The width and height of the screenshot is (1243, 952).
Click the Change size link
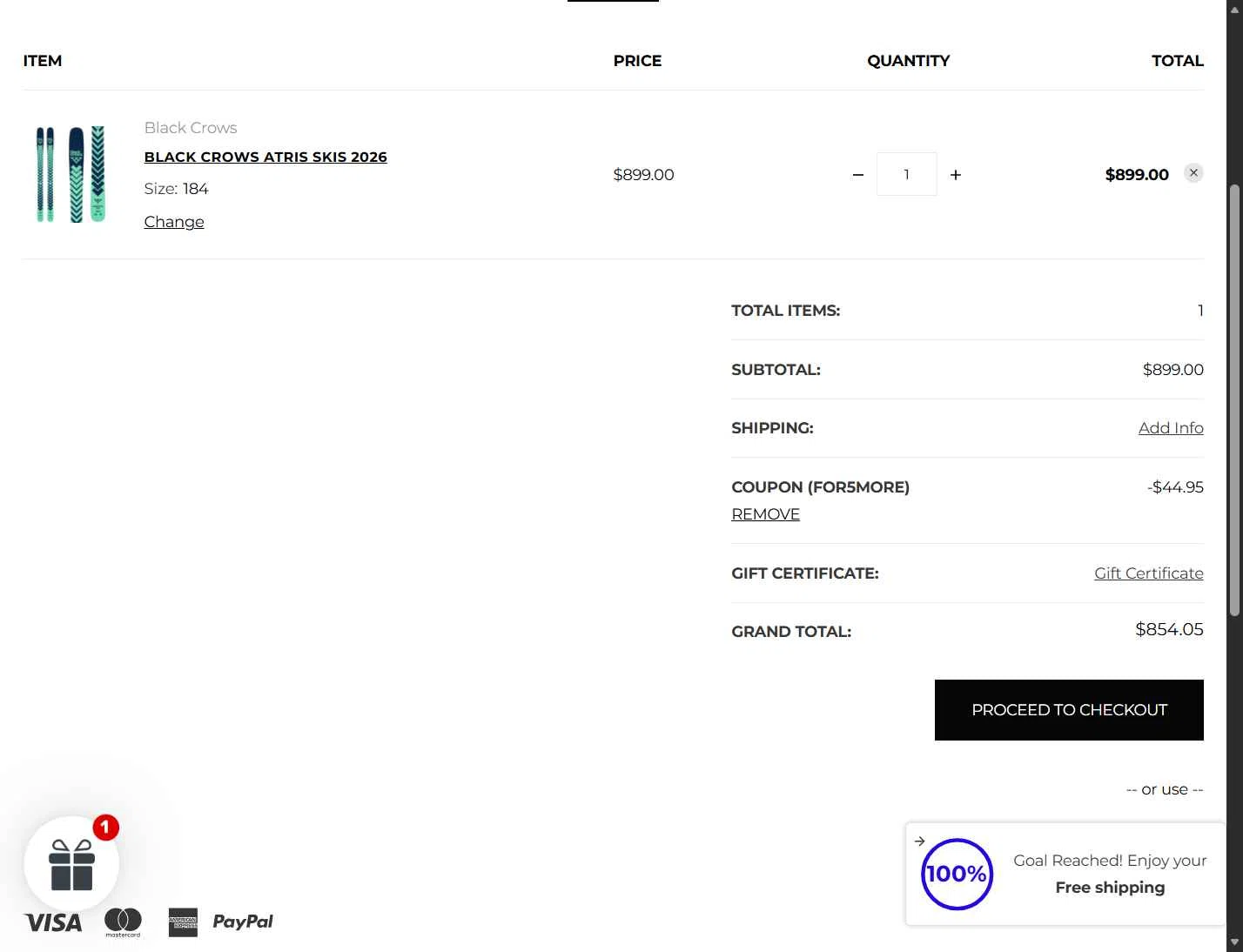pos(174,222)
